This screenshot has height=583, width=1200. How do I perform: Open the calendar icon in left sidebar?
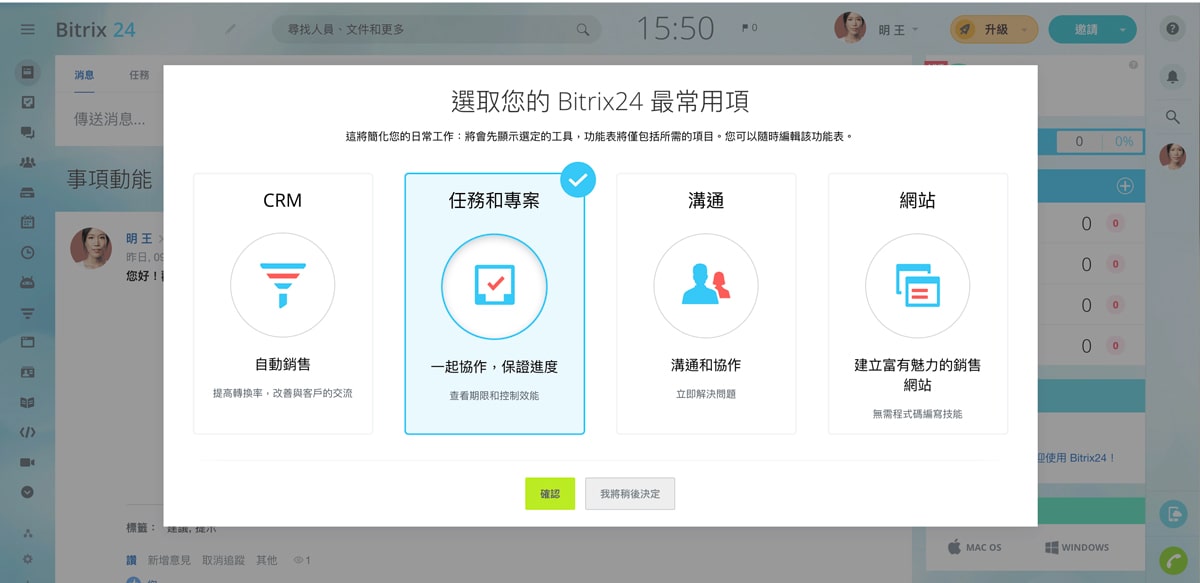coord(28,222)
